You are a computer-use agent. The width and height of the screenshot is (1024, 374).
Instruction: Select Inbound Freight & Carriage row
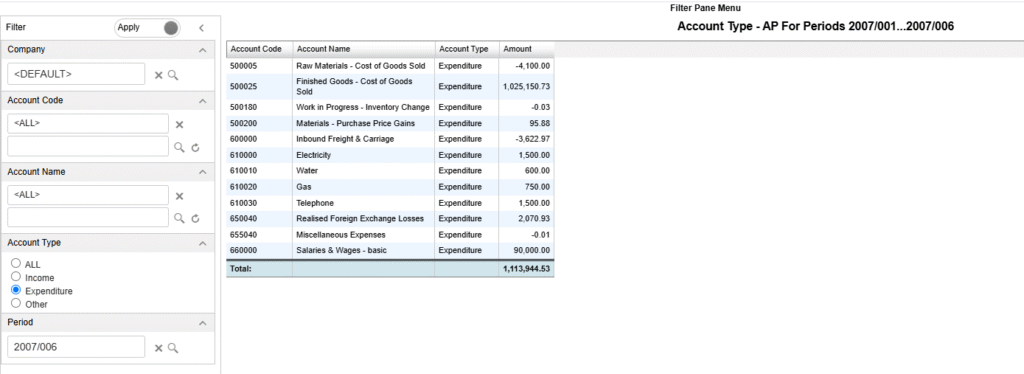pyautogui.click(x=390, y=139)
